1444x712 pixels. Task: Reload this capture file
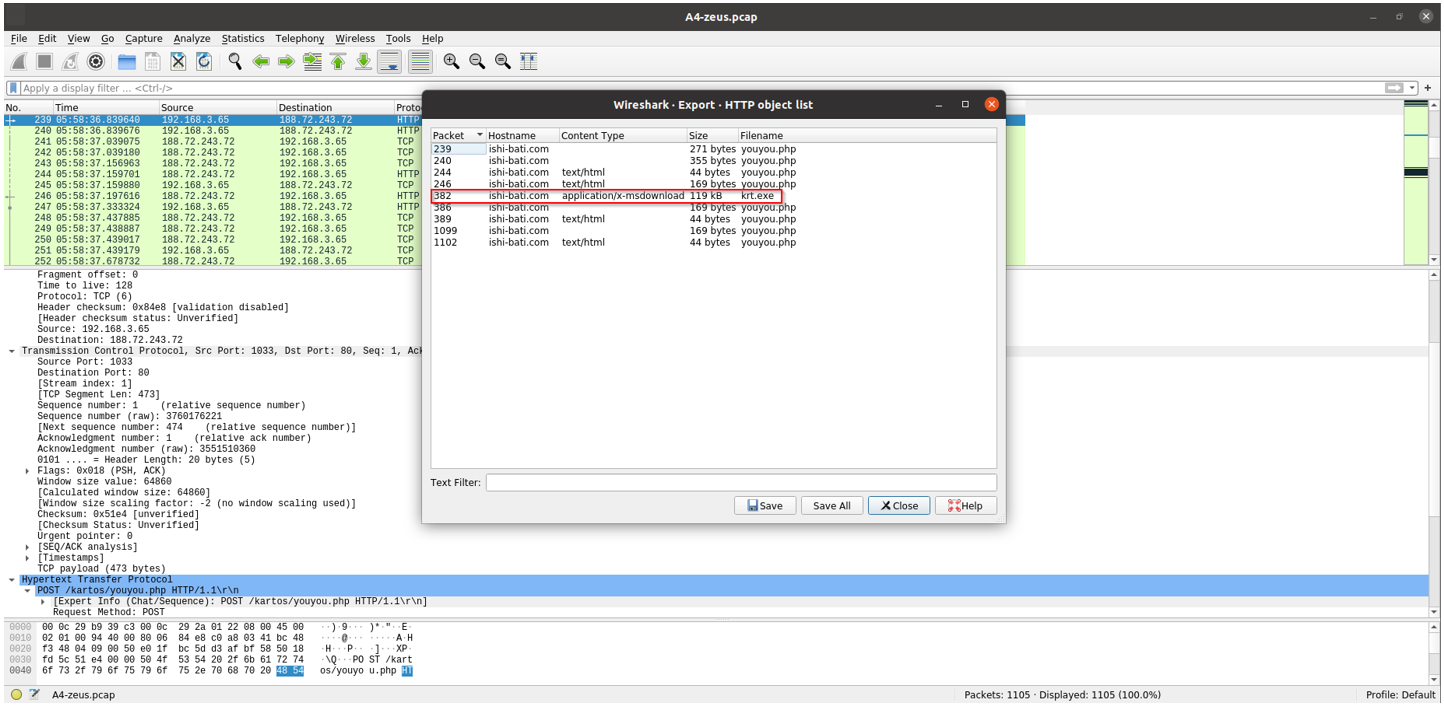tap(204, 62)
